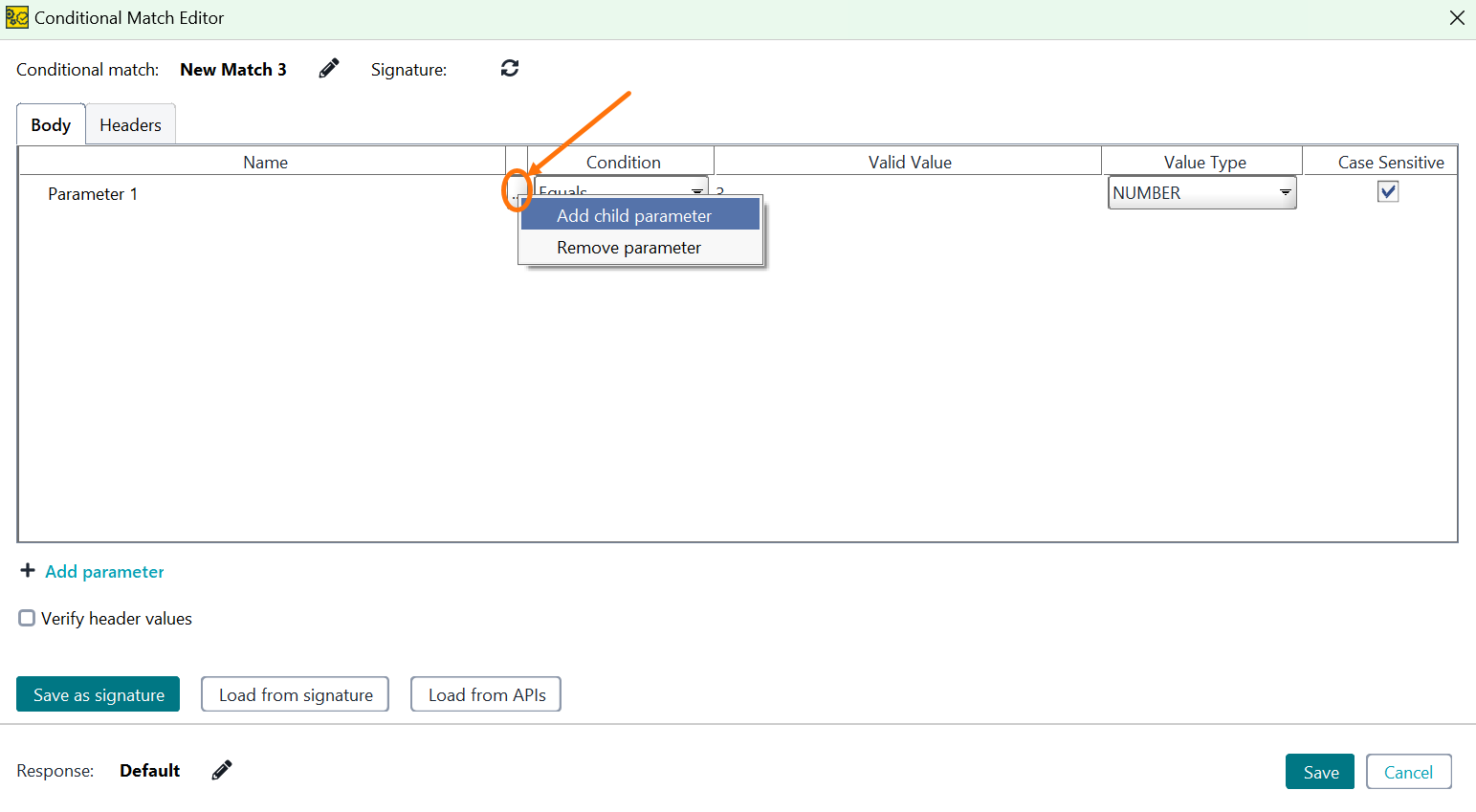Switch to the Headers tab

point(130,124)
